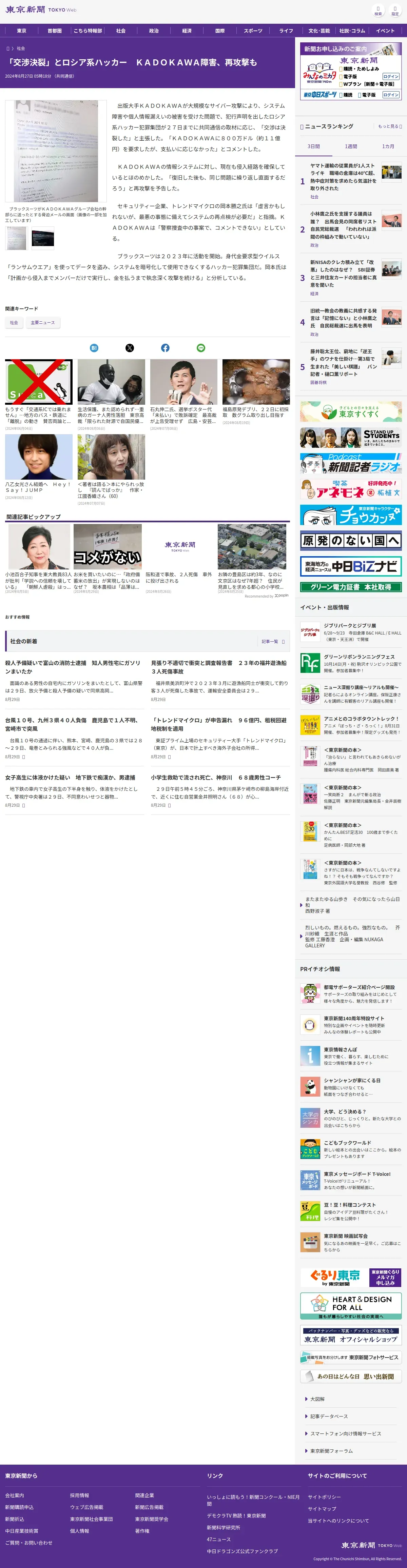Open 記事一覧 for 社会の新着
This screenshot has width=407, height=1568.
pyautogui.click(x=272, y=641)
